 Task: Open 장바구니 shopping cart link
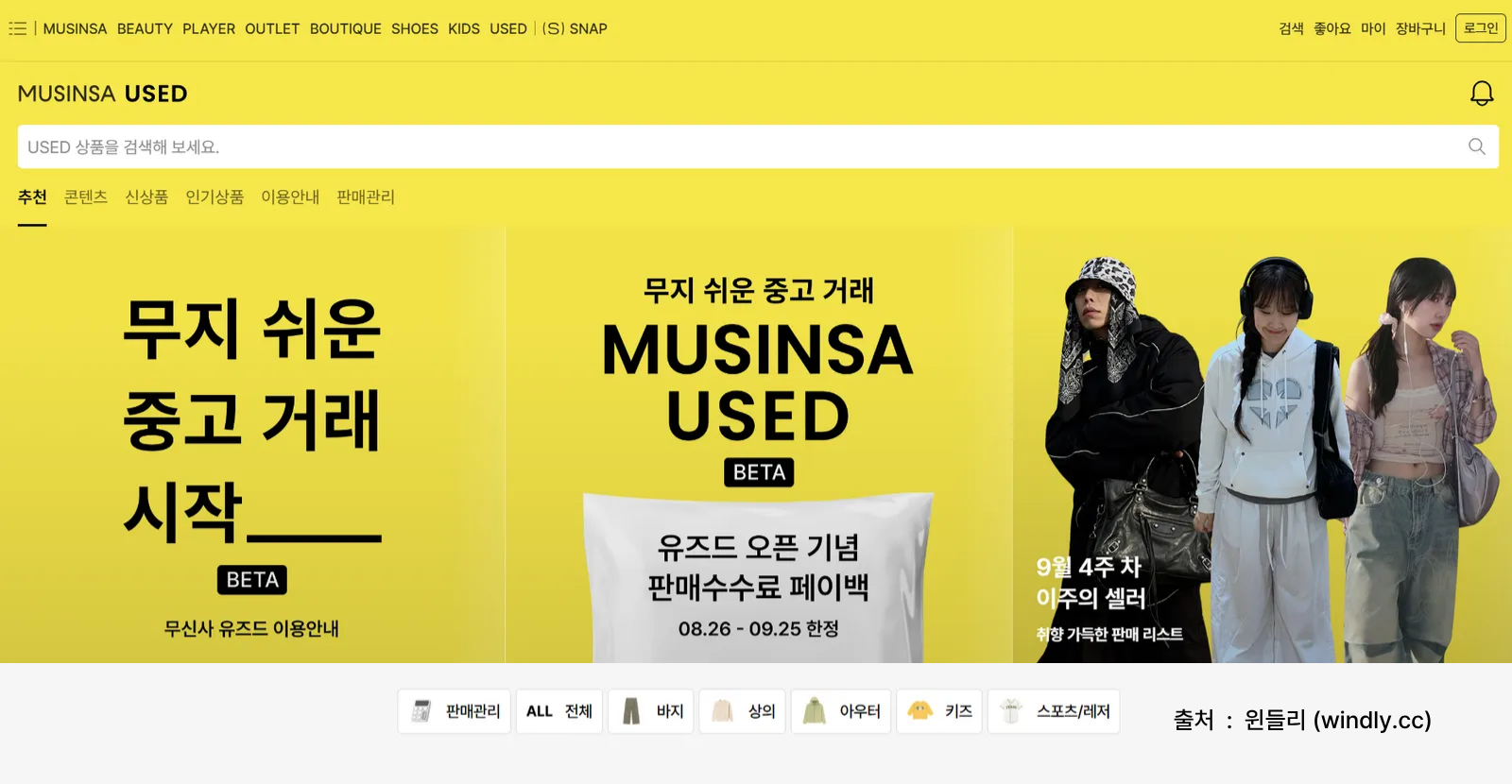pos(1420,28)
